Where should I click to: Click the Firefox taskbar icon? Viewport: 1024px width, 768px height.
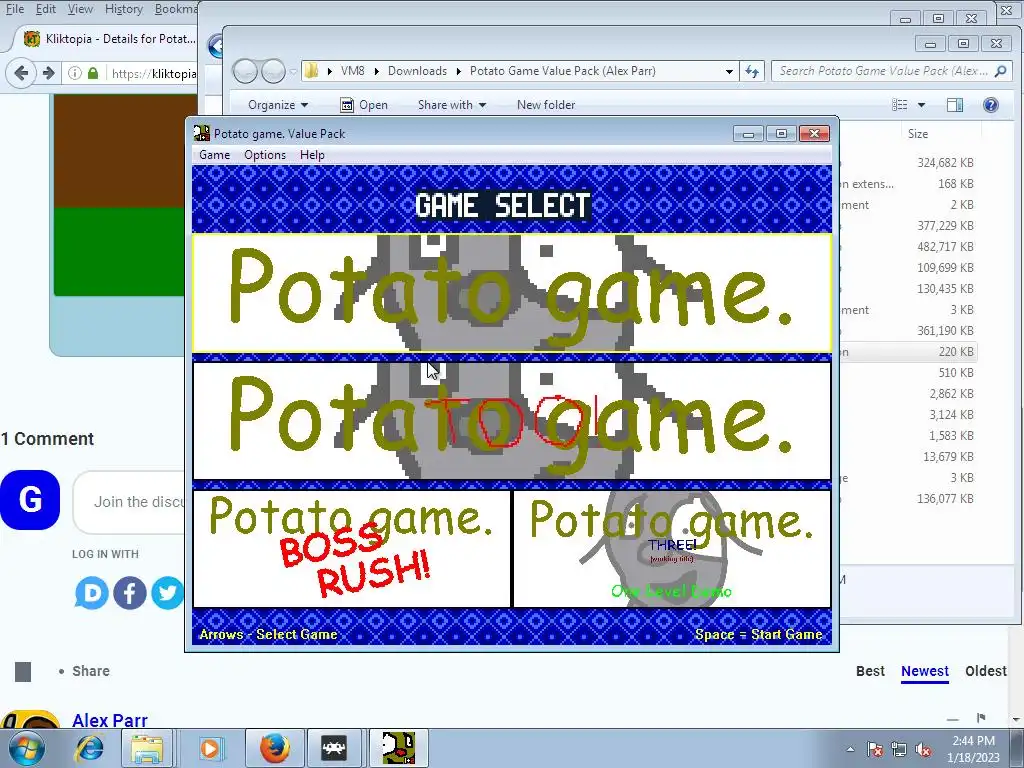click(274, 748)
